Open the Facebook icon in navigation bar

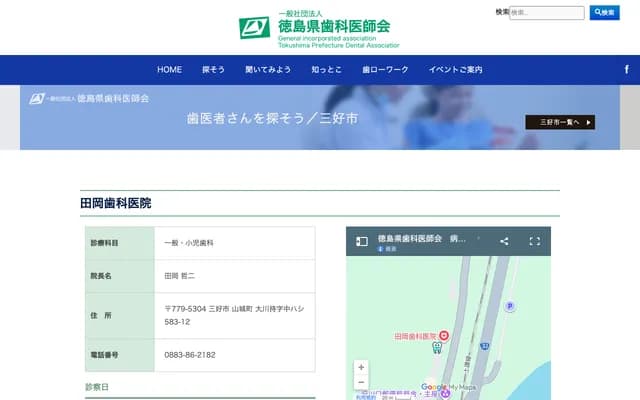pos(627,69)
